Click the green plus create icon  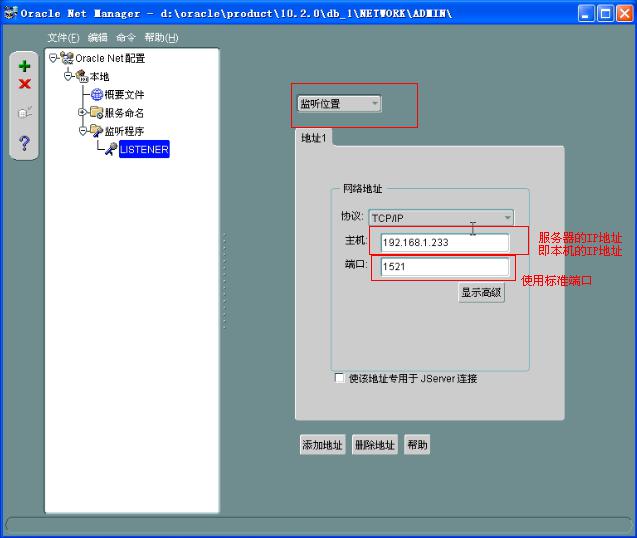24,66
